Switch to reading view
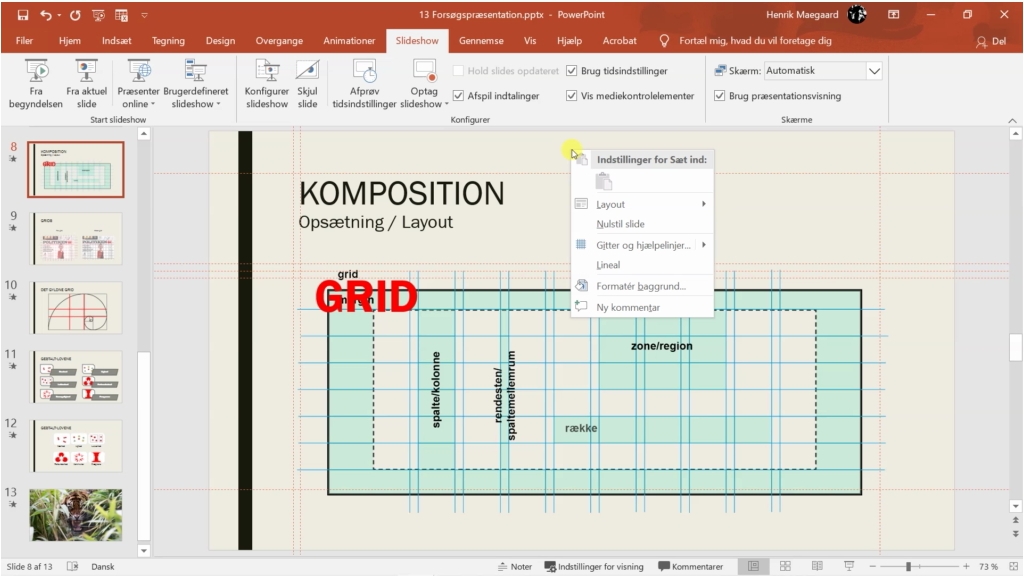The image size is (1024, 577). (817, 566)
